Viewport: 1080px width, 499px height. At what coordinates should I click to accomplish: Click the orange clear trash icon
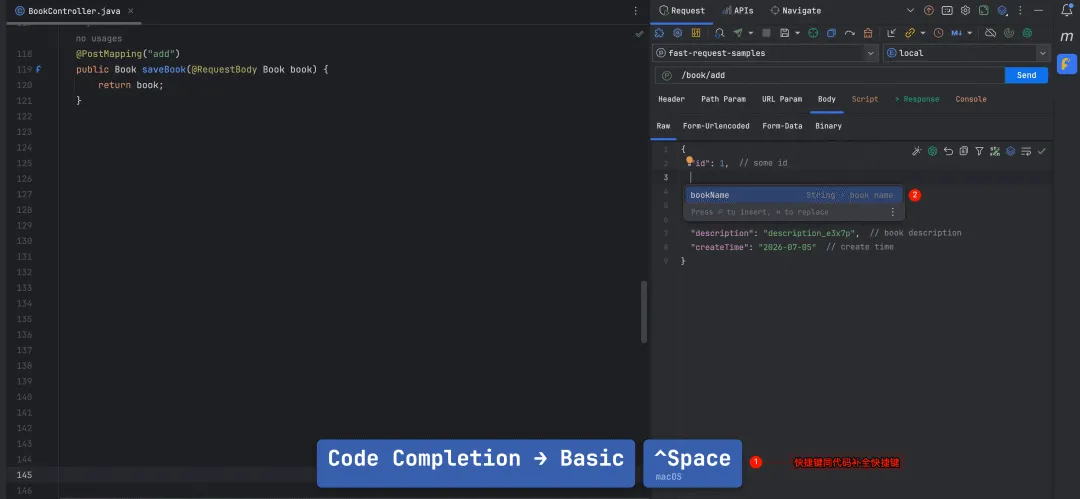click(868, 33)
